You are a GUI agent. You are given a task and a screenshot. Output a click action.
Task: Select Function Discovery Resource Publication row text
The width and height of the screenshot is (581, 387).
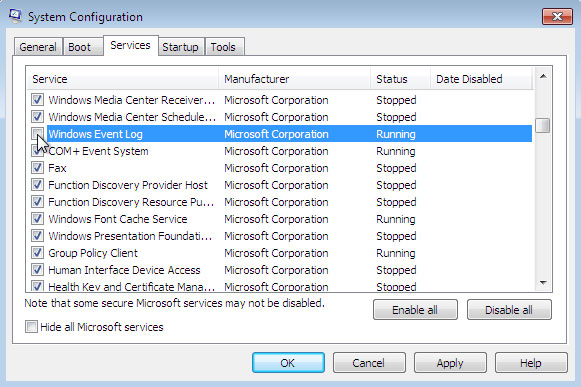click(x=131, y=202)
